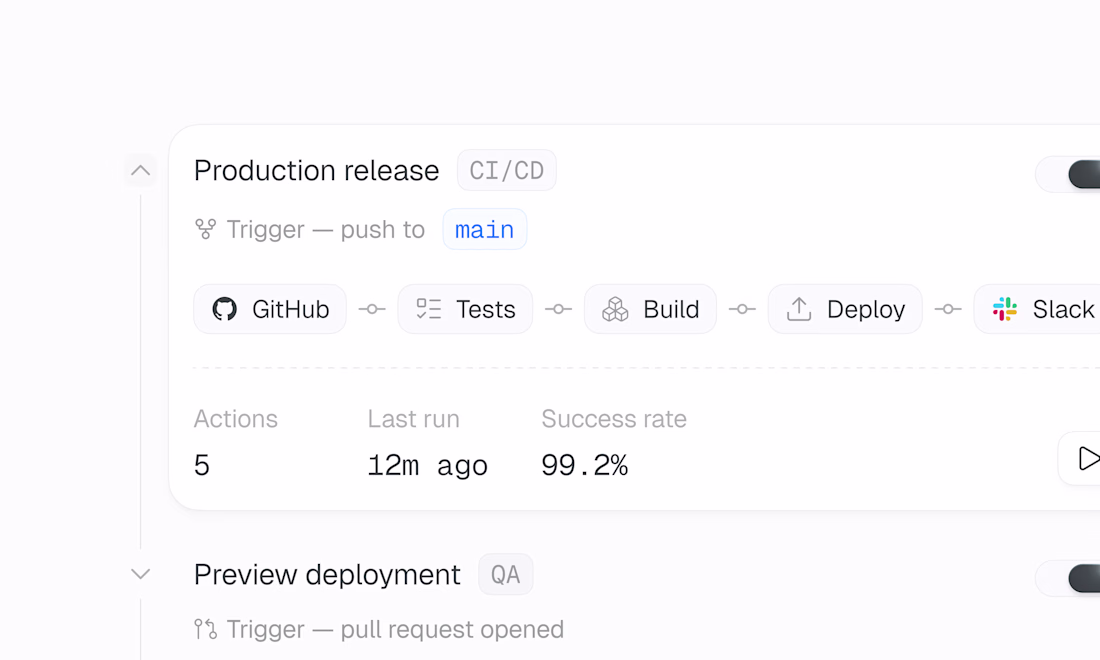Click the Tests checklist icon

point(429,309)
